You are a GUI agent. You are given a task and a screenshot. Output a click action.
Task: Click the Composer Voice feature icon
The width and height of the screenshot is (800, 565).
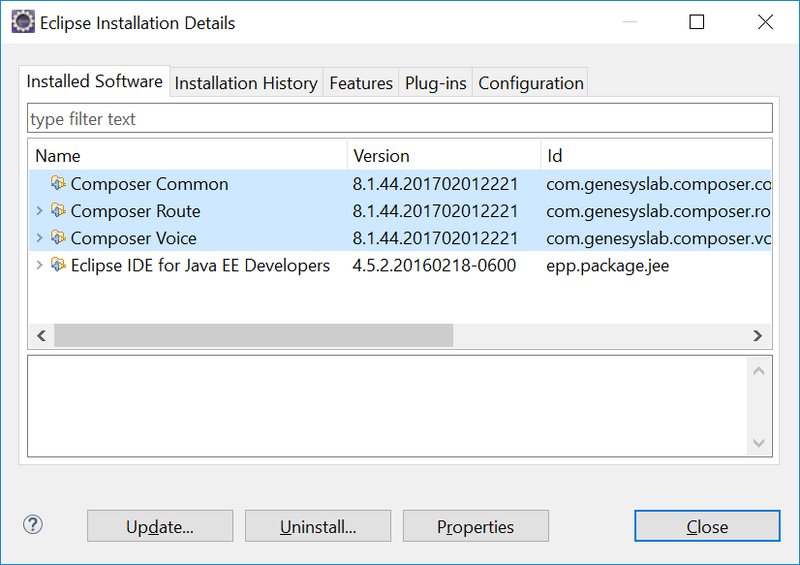coord(58,237)
